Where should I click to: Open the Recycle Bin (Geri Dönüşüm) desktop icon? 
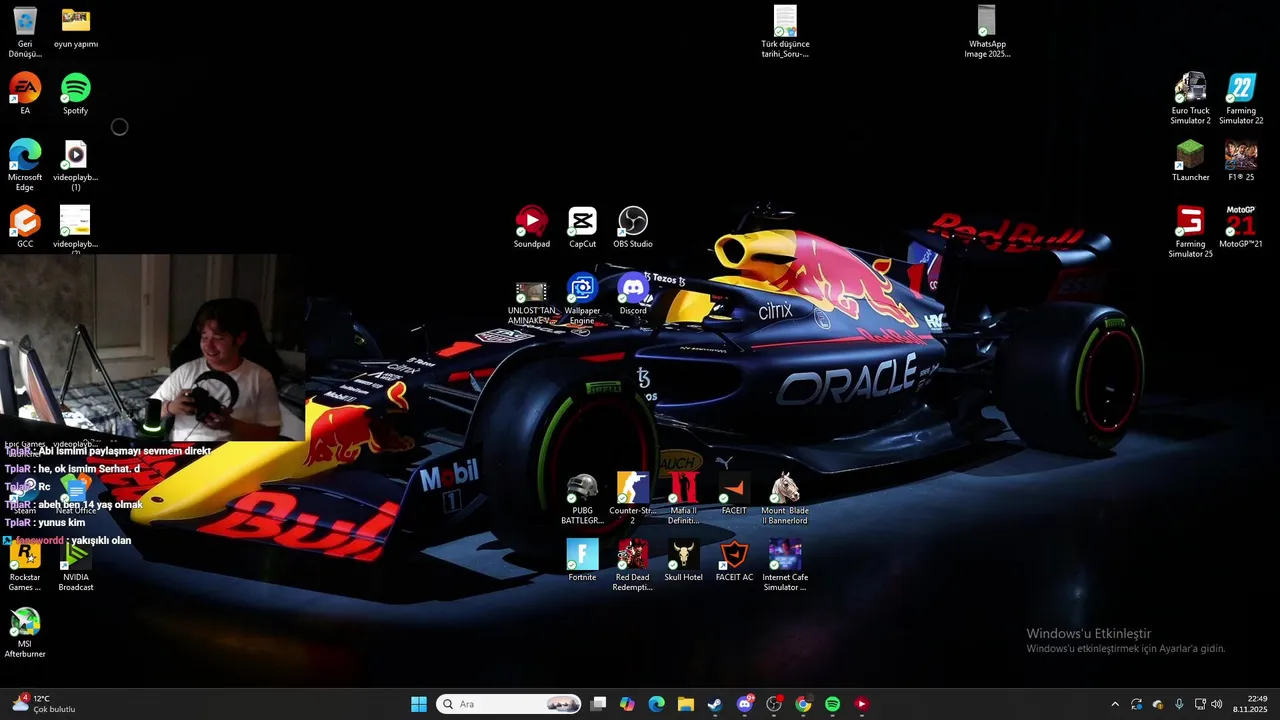(25, 32)
